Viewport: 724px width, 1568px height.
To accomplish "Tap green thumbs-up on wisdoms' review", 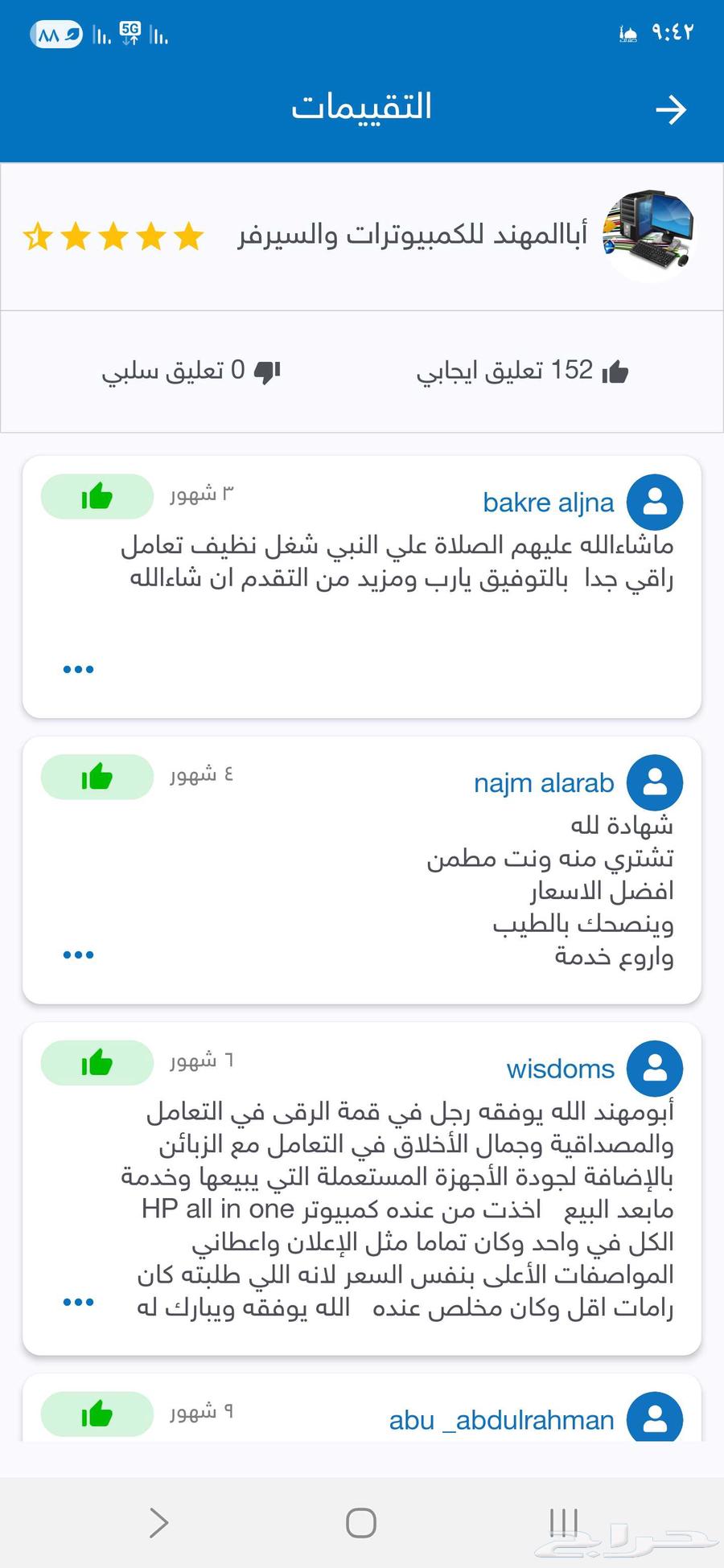I will click(x=97, y=1063).
